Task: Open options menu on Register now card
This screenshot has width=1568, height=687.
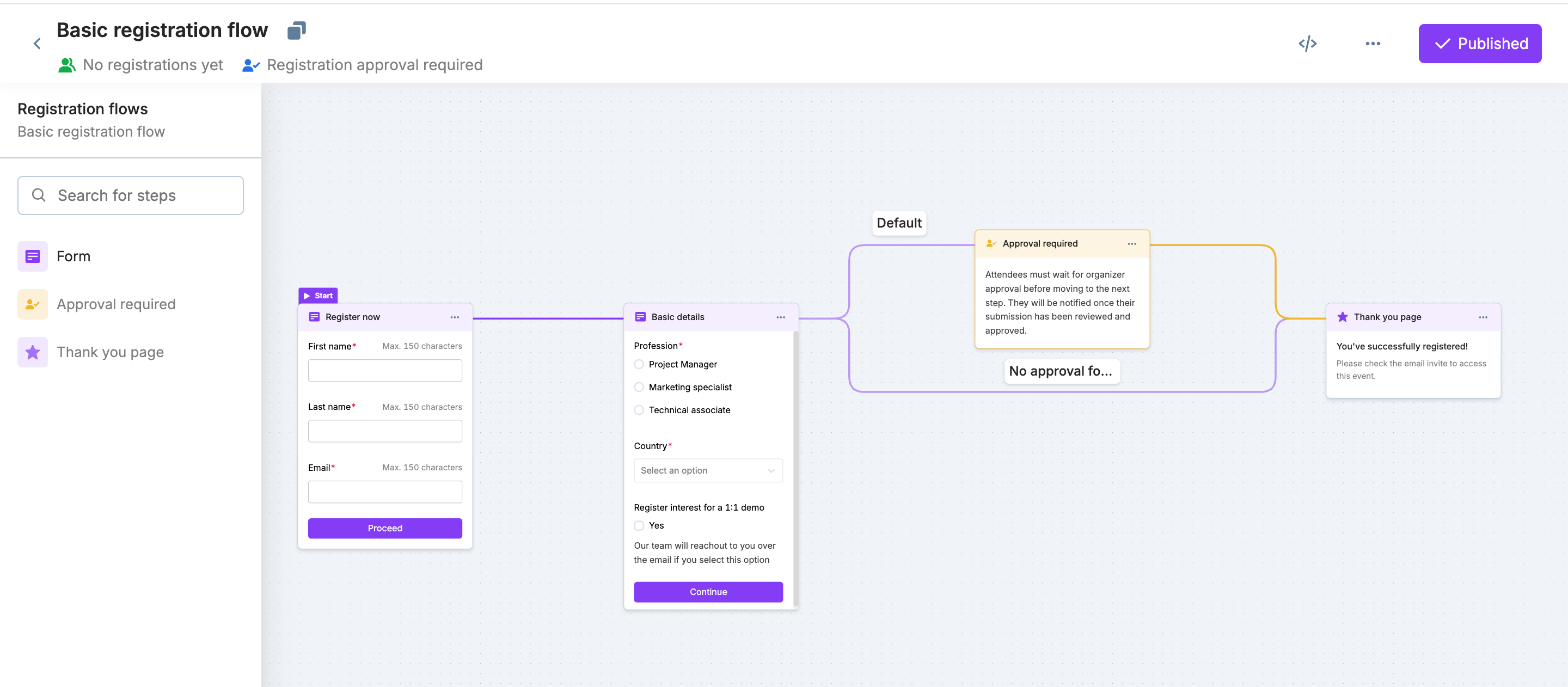Action: (x=454, y=317)
